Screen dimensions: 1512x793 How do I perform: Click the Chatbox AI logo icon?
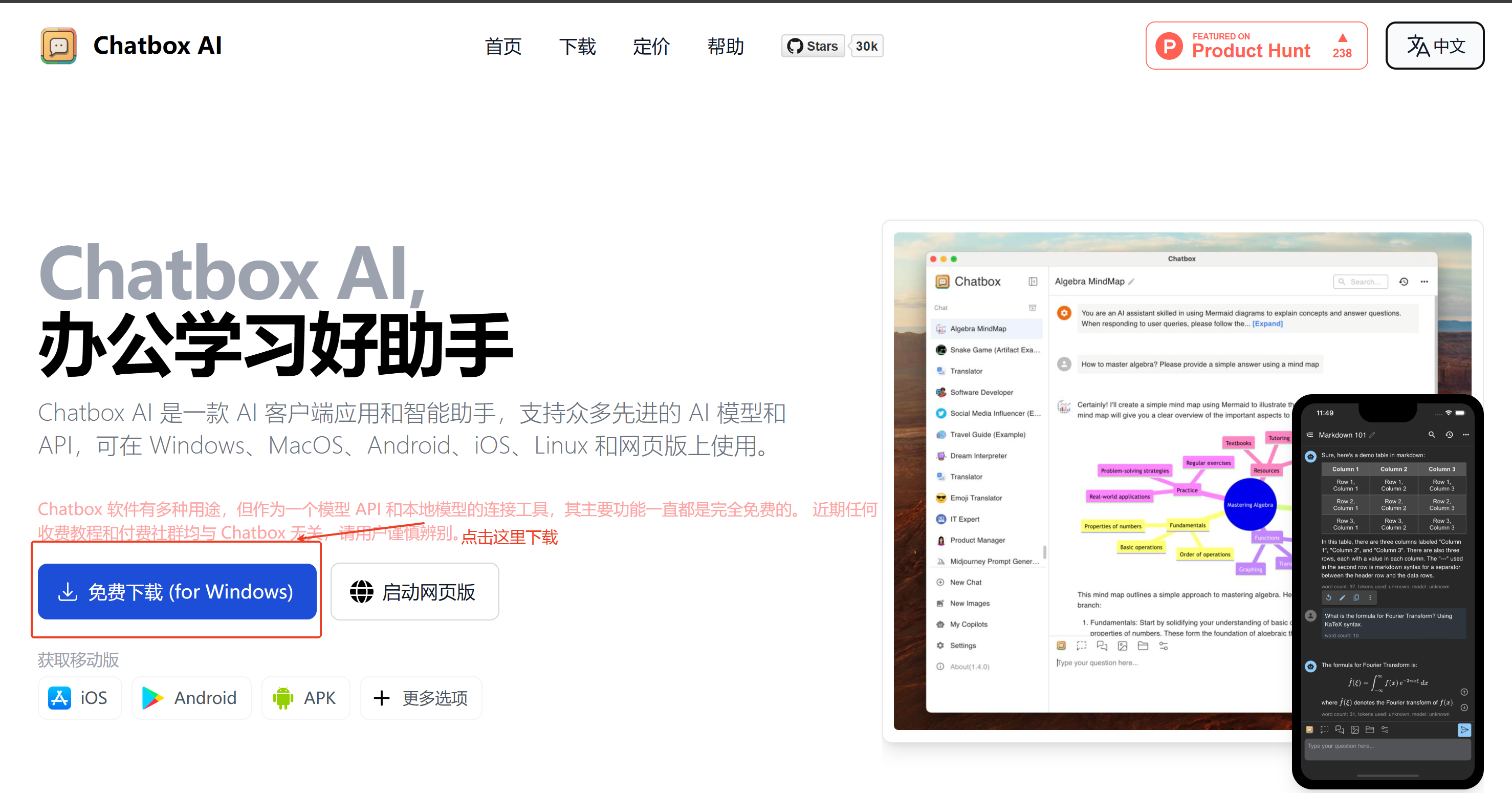[x=59, y=46]
